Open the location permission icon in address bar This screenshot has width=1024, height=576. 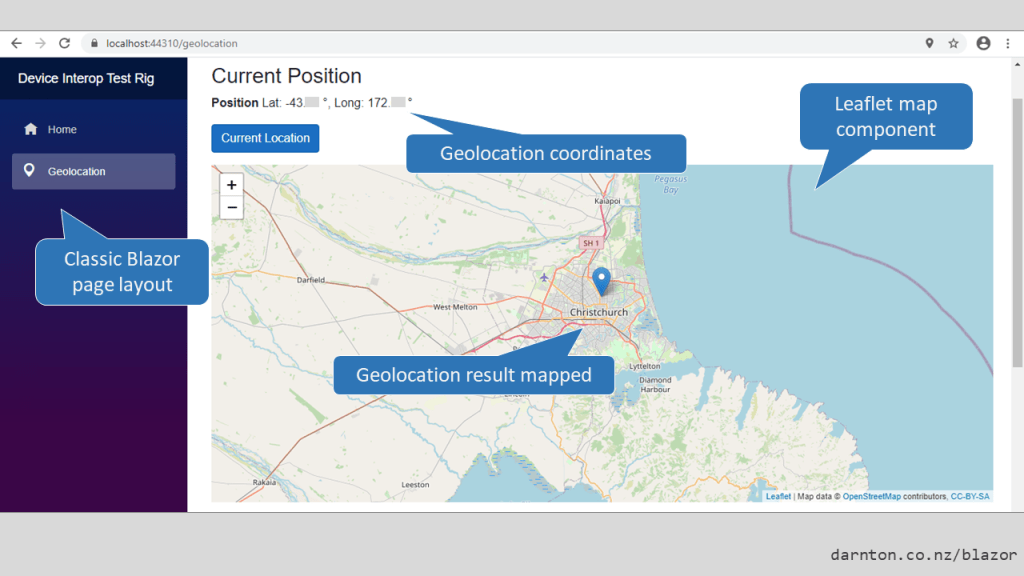tap(929, 44)
